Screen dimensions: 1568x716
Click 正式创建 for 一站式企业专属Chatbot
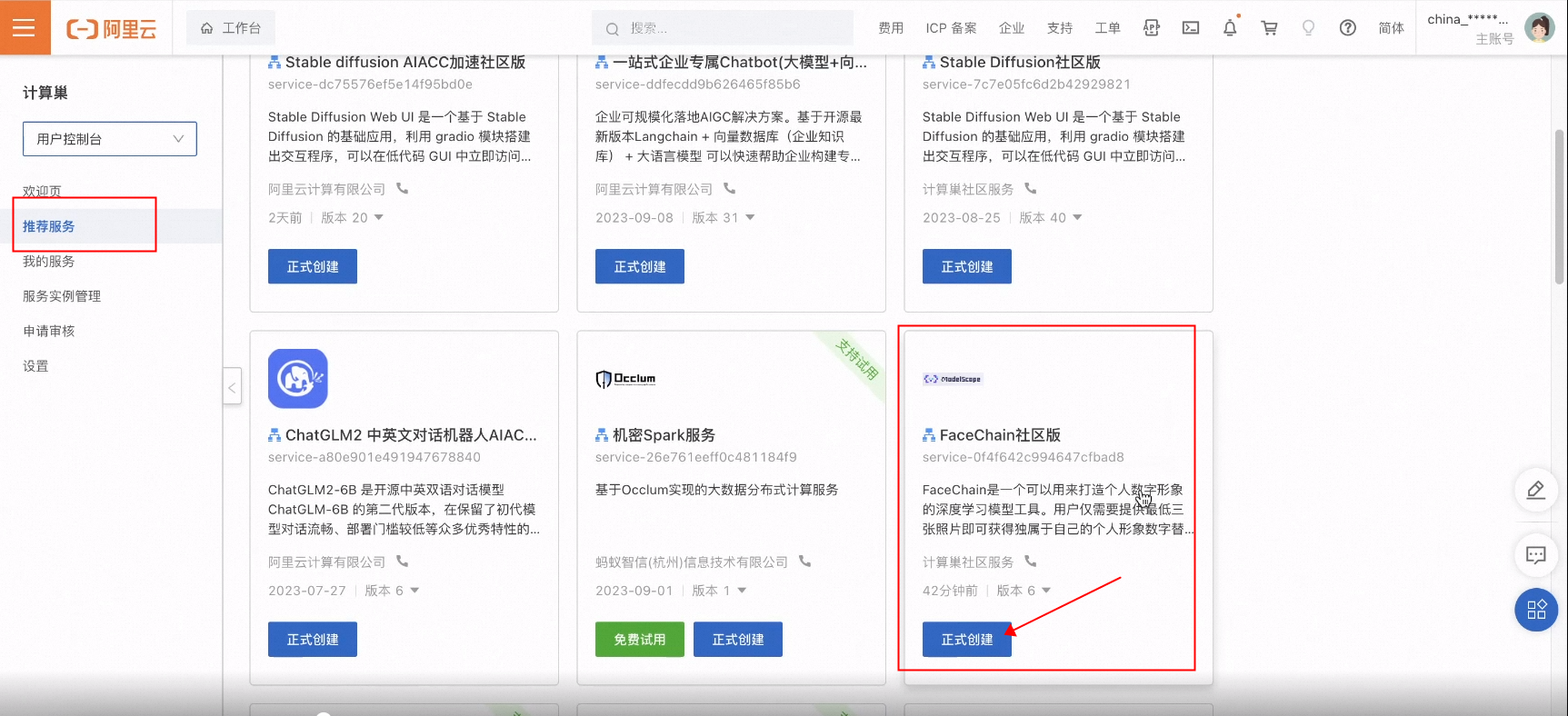640,266
